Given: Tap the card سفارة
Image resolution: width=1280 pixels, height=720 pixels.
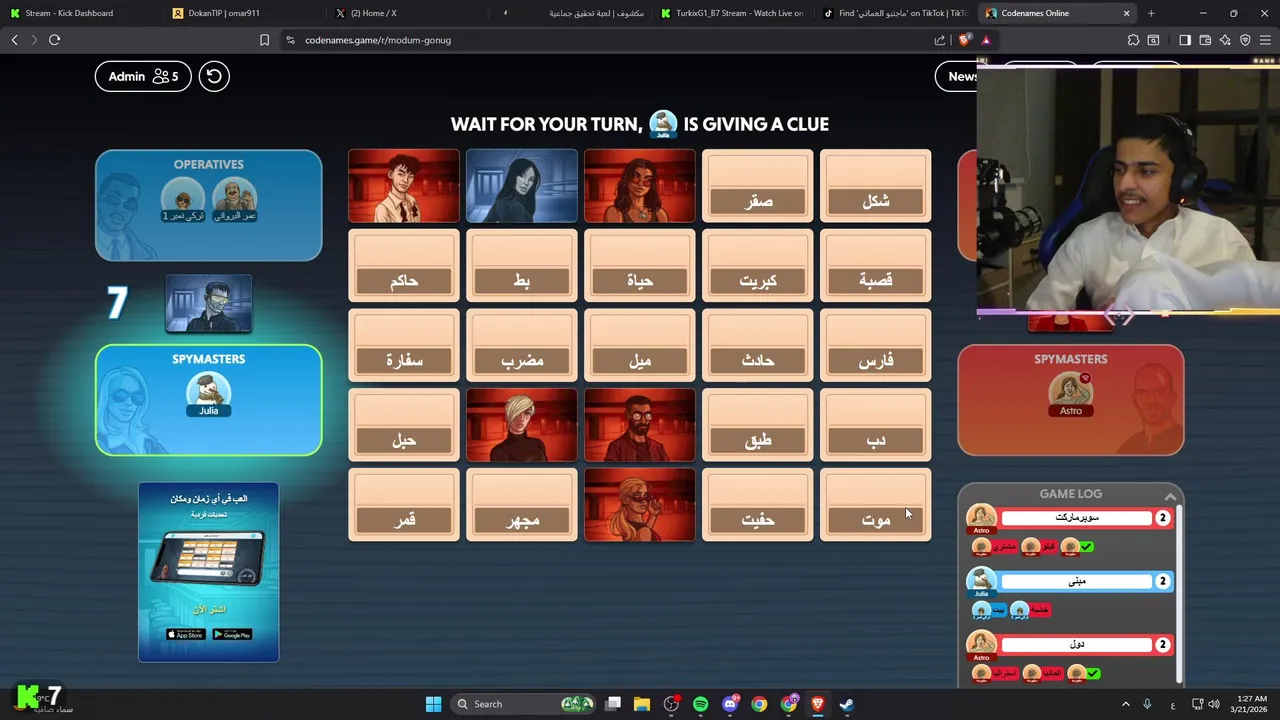Looking at the screenshot, I should (404, 346).
